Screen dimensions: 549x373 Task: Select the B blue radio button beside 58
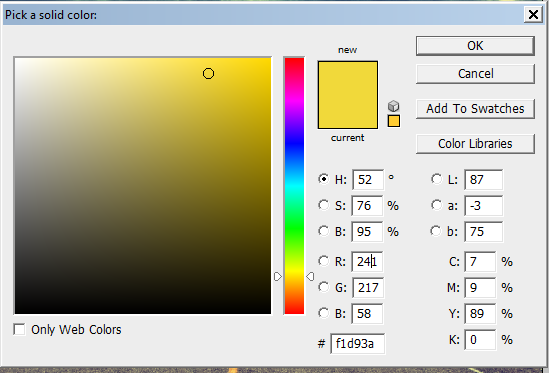coord(324,313)
